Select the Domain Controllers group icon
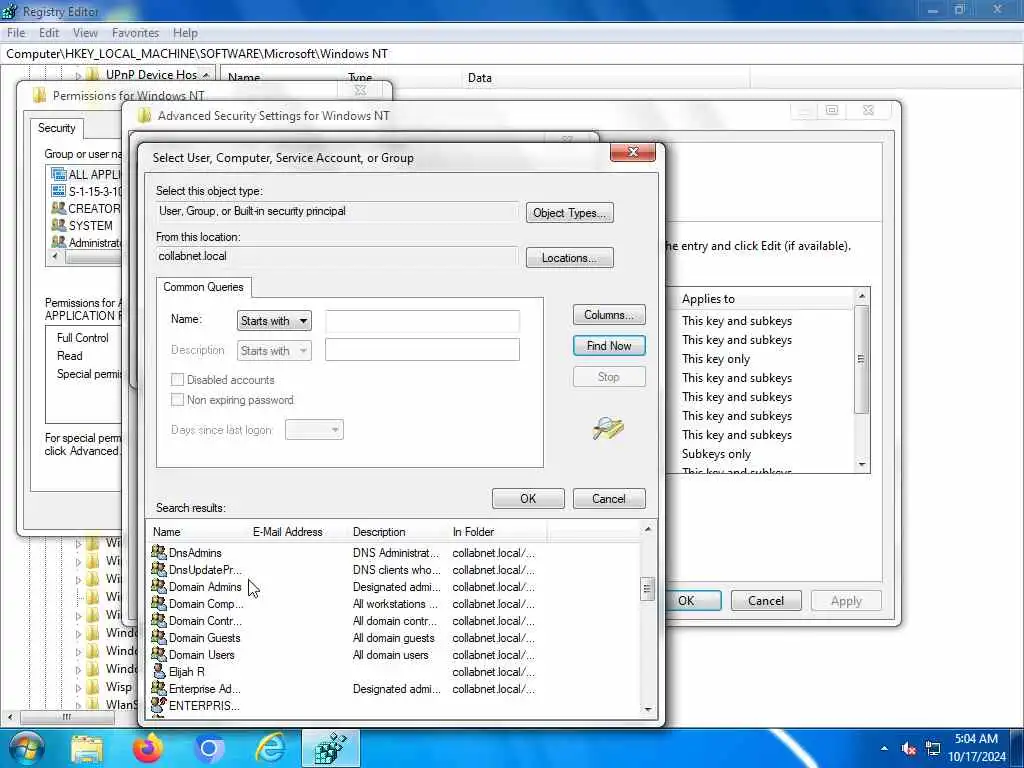 pos(159,620)
